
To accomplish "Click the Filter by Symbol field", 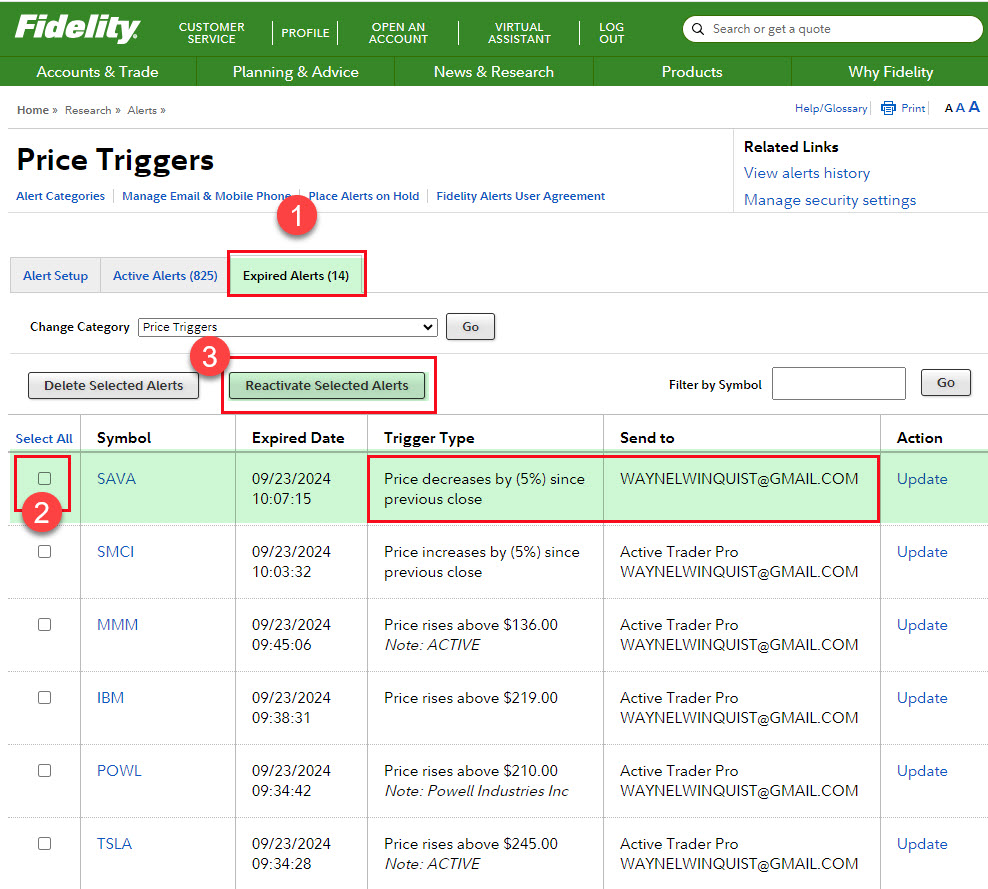I will click(x=838, y=384).
